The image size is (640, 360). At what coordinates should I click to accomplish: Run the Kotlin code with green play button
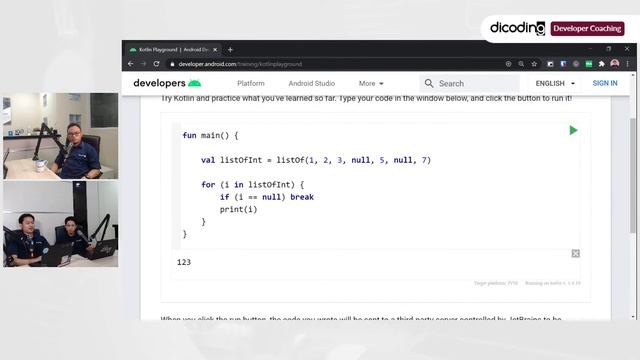click(x=573, y=130)
